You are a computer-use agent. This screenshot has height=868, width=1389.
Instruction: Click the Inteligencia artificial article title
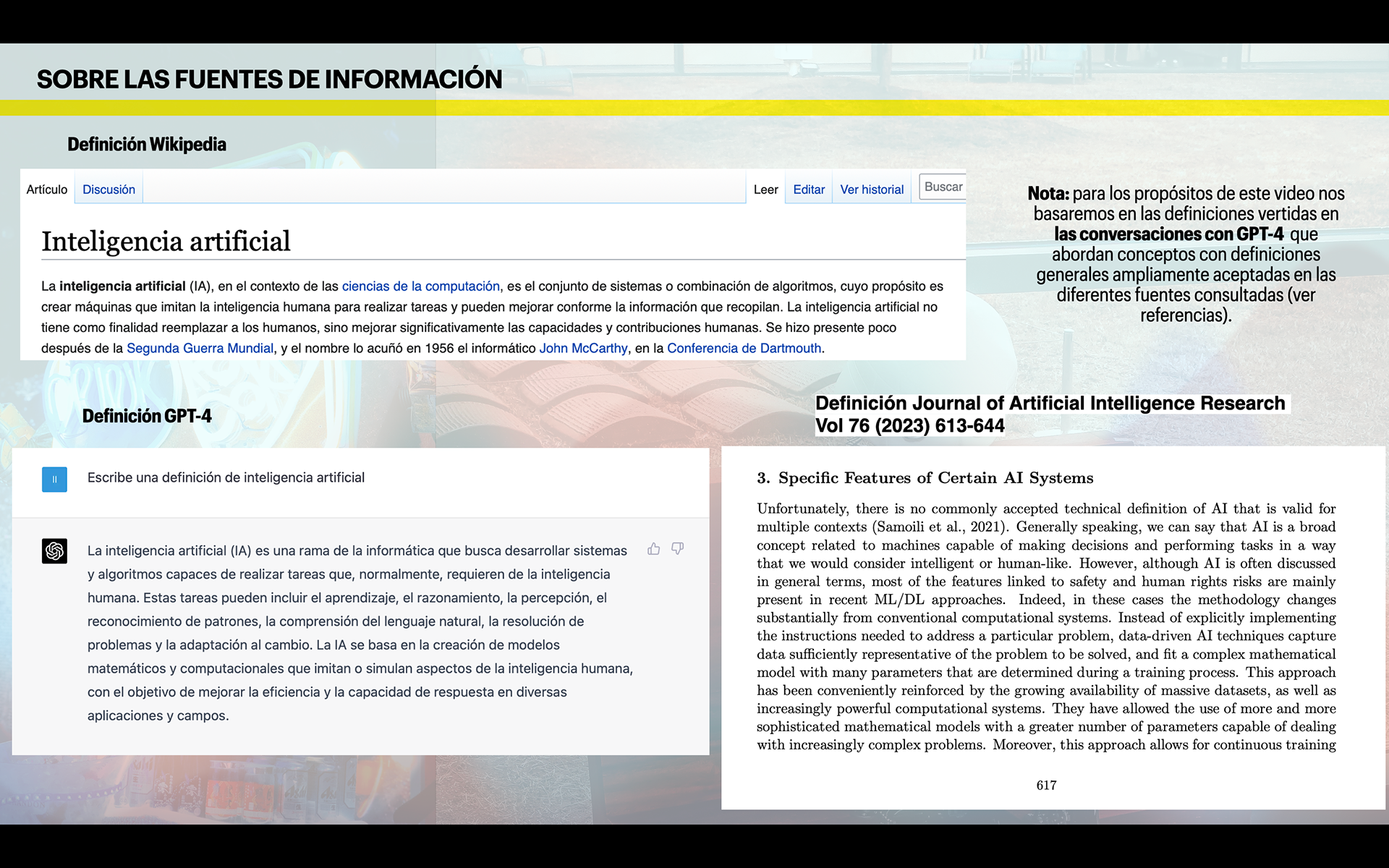point(166,241)
